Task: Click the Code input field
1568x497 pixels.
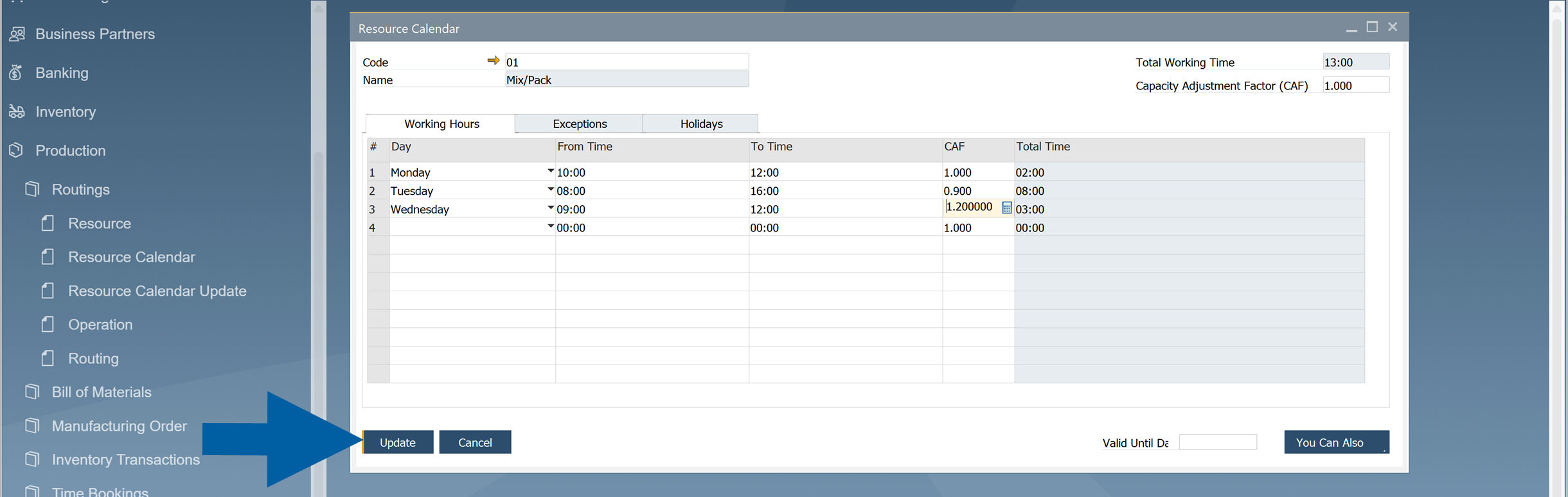Action: pos(627,62)
